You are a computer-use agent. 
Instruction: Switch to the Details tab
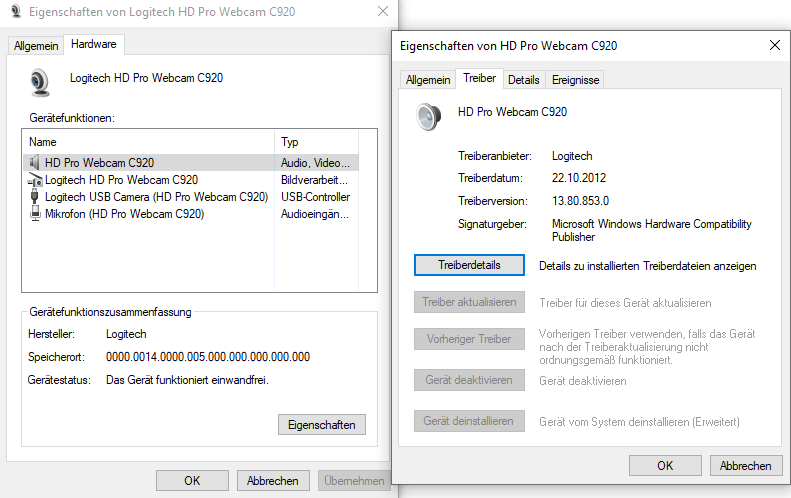[x=524, y=80]
